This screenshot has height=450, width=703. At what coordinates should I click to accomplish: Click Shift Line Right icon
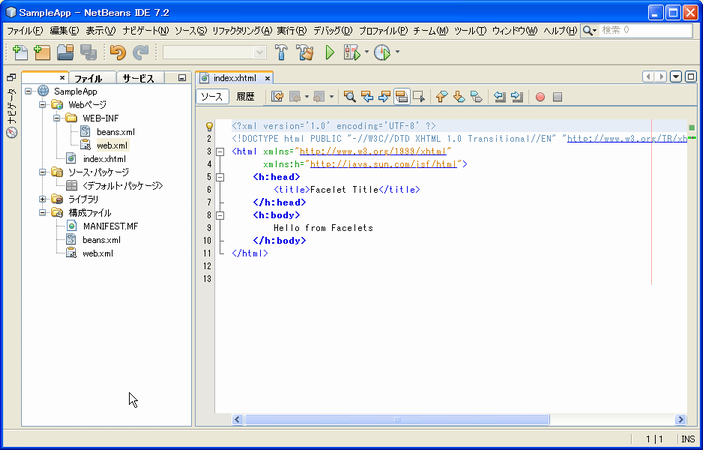(x=517, y=97)
